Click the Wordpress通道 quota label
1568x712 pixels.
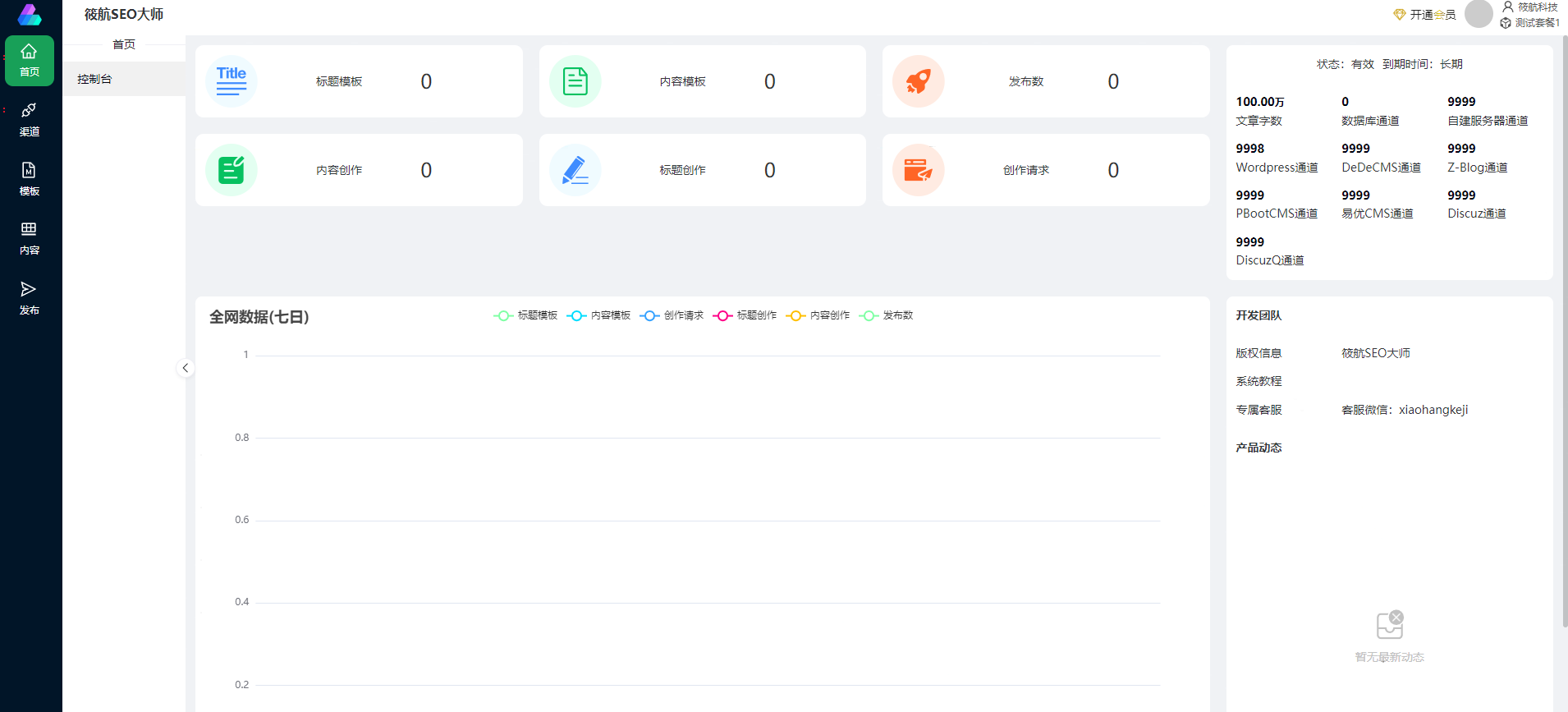coord(1277,168)
